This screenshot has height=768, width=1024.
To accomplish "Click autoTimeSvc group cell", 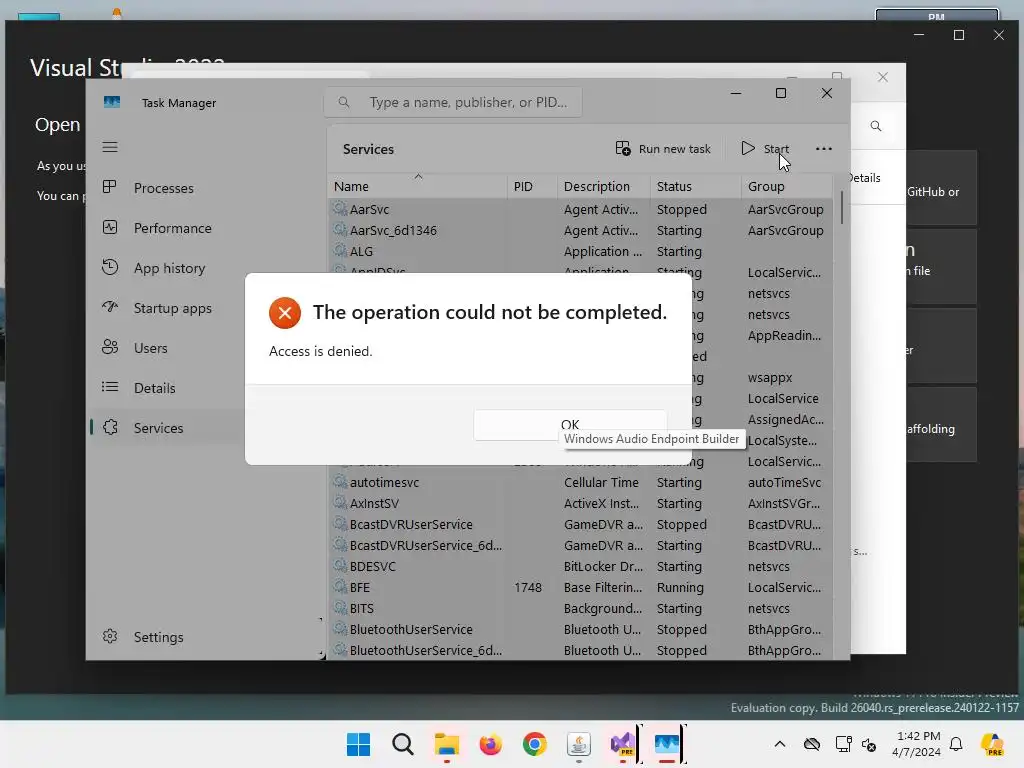I will [x=784, y=483].
